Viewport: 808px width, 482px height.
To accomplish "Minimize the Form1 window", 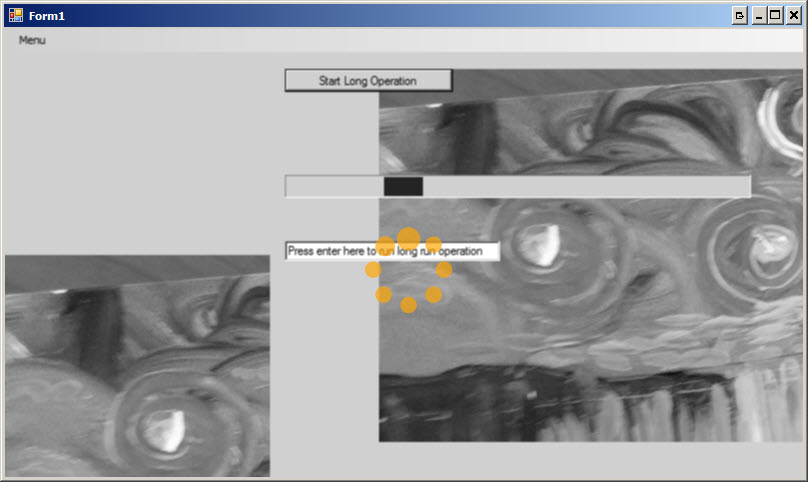I will tap(759, 15).
